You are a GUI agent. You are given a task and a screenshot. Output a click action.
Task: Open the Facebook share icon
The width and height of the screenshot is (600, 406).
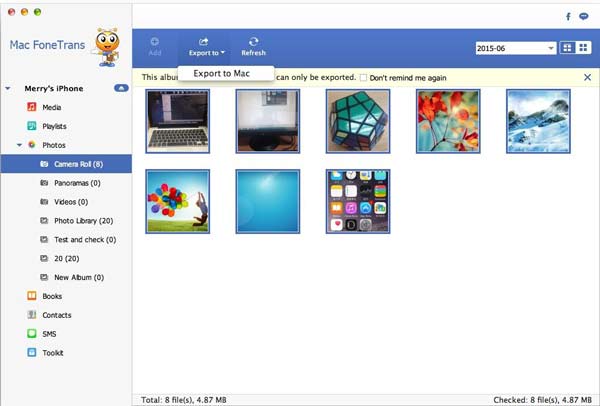tap(568, 17)
